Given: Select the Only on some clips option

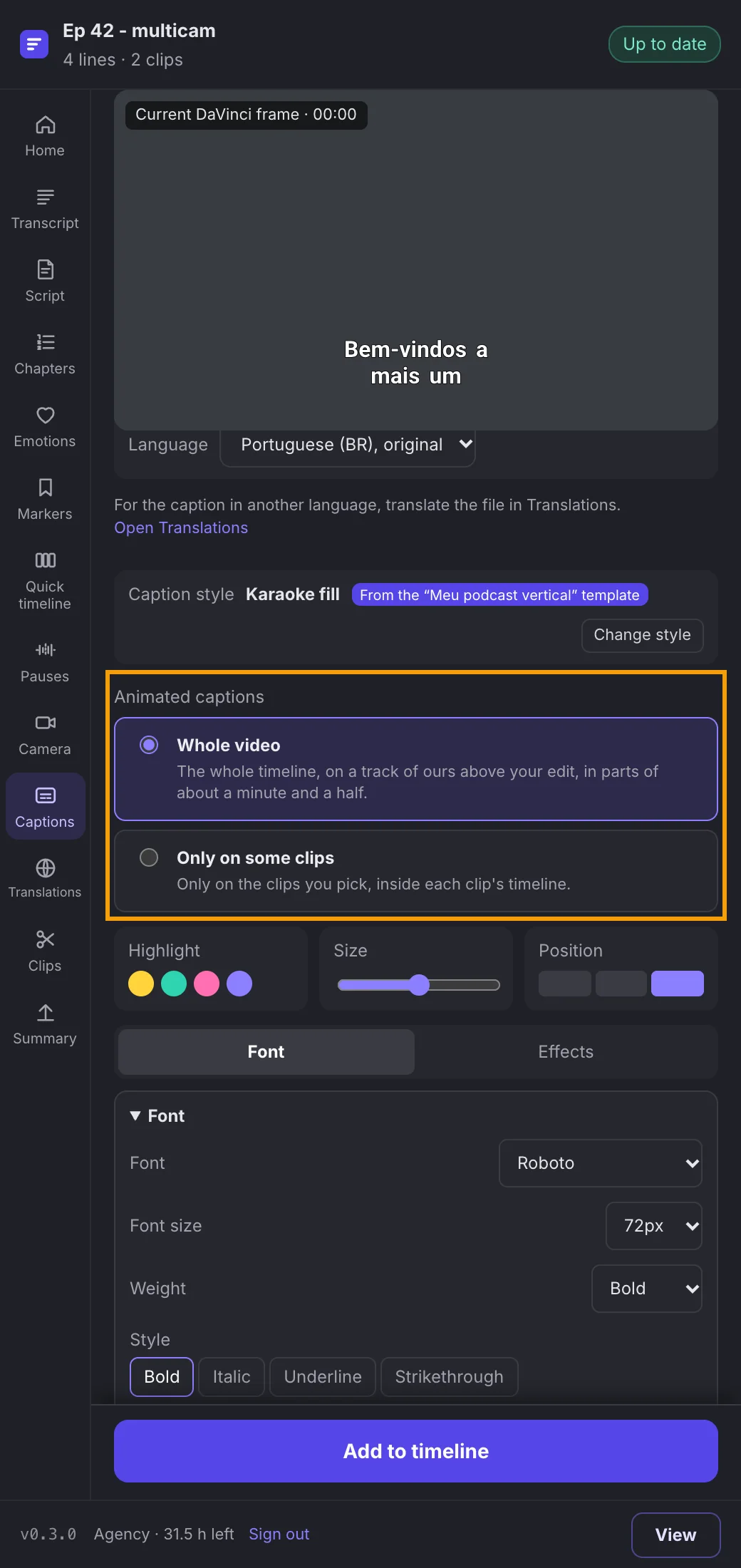Looking at the screenshot, I should [416, 871].
